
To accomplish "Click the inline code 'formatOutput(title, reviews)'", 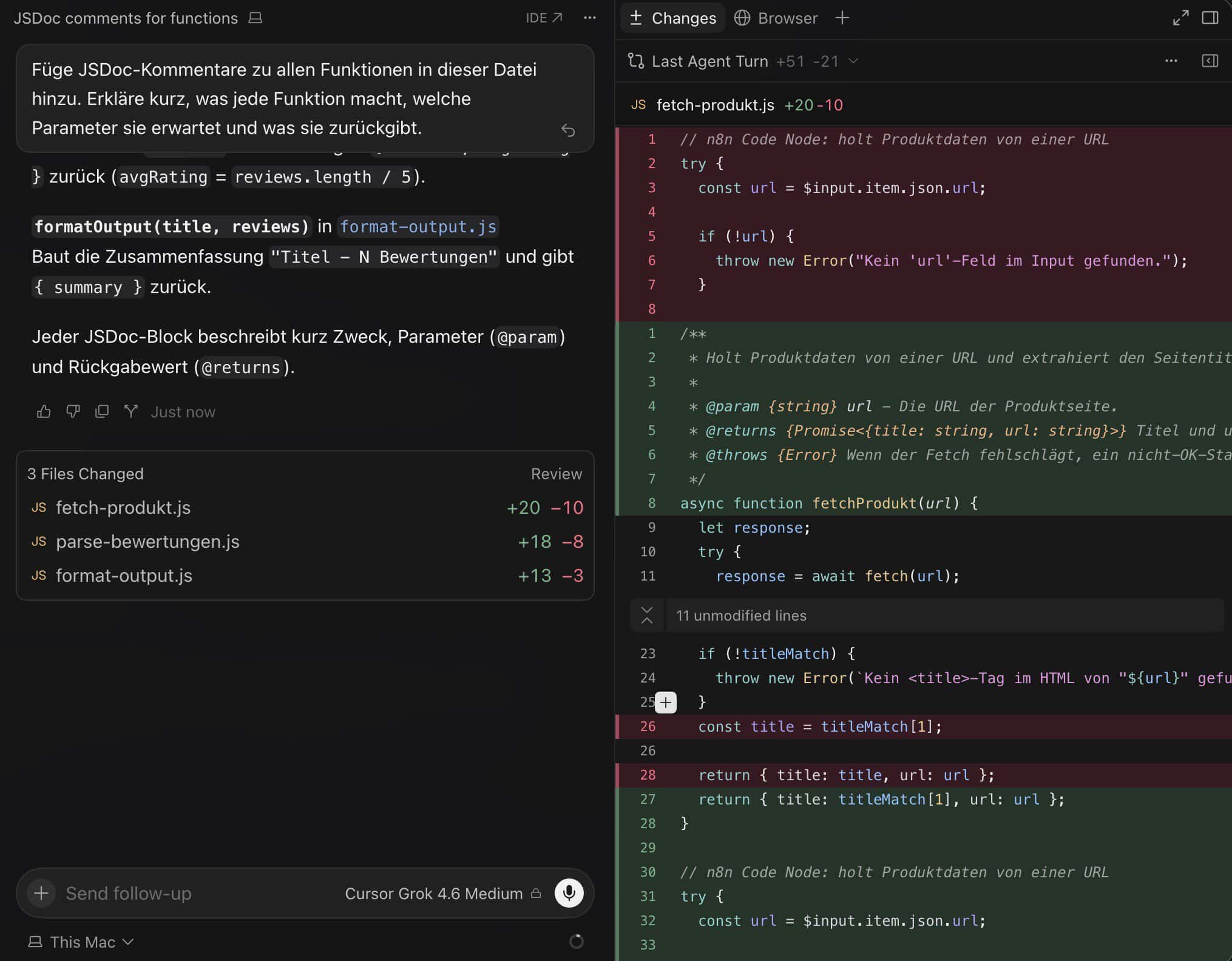I will pyautogui.click(x=172, y=227).
